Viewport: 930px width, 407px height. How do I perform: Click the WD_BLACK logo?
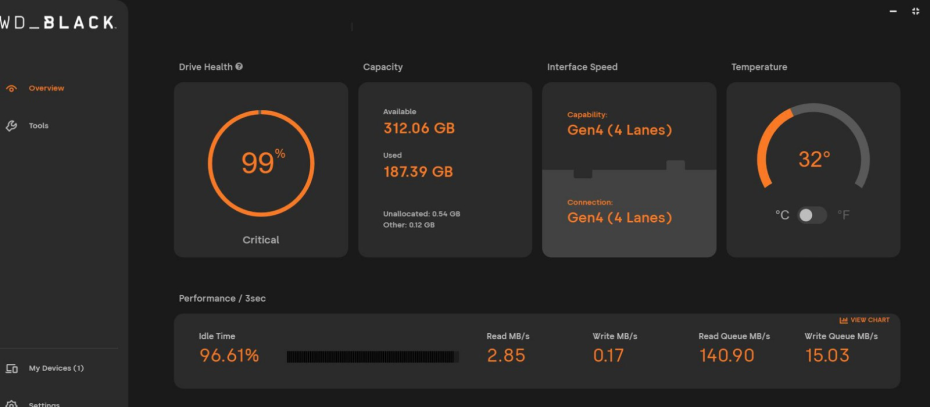click(x=58, y=23)
